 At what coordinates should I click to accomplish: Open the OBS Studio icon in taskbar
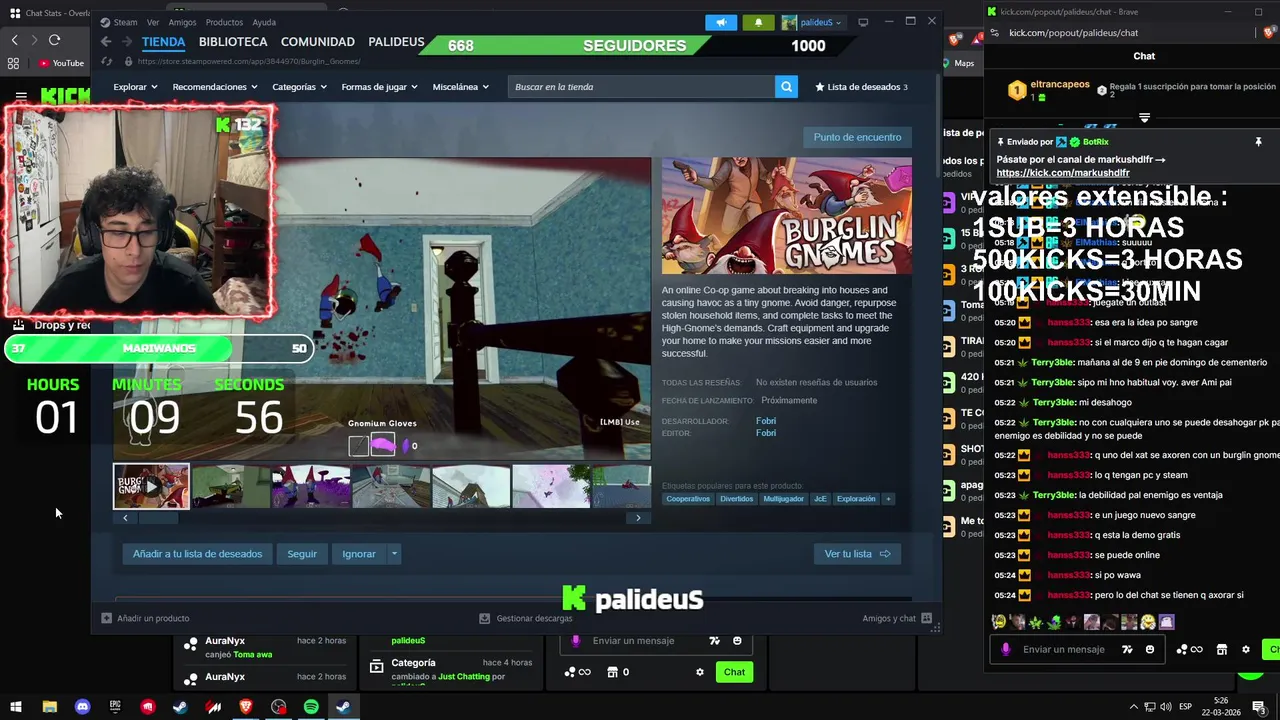click(x=278, y=707)
